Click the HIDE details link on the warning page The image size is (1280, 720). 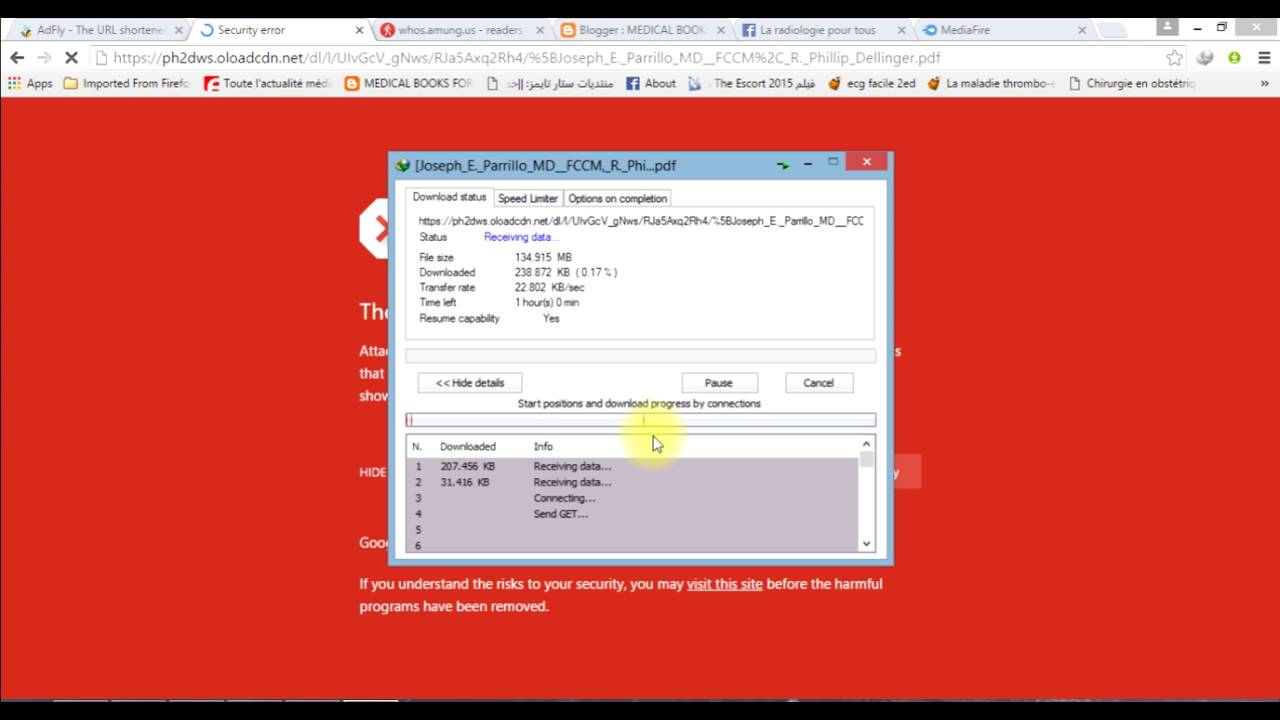point(373,472)
